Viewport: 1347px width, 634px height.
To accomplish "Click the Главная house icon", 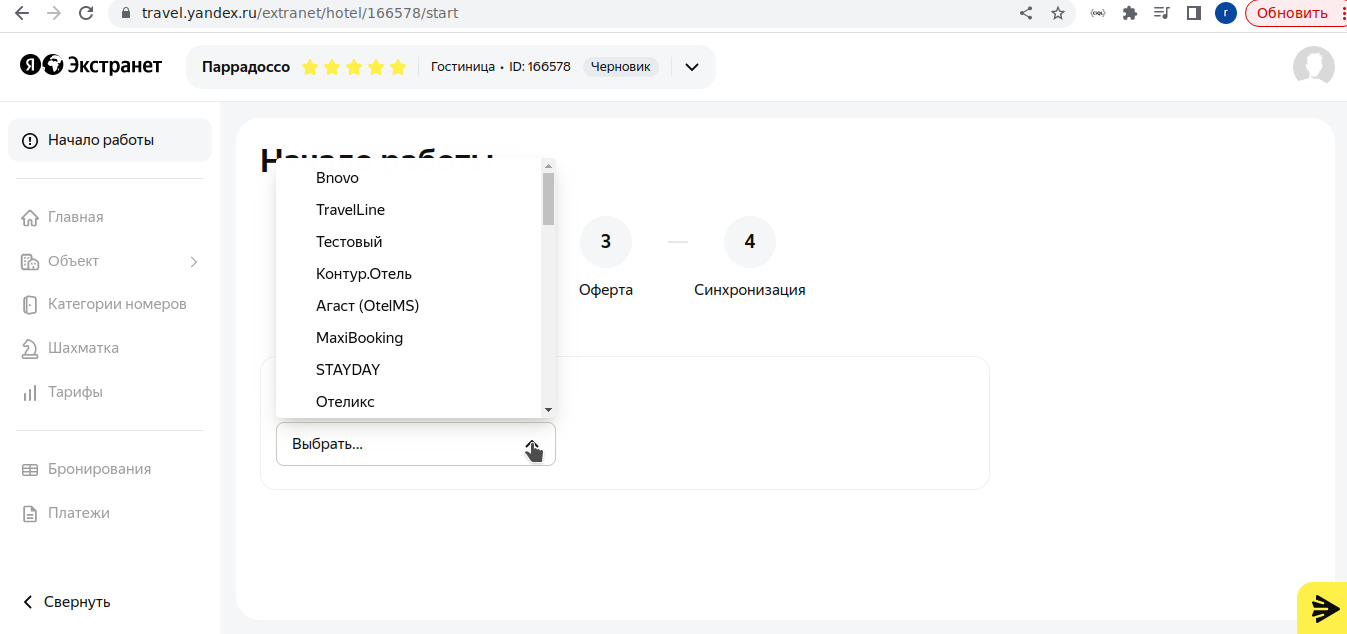I will pos(30,218).
